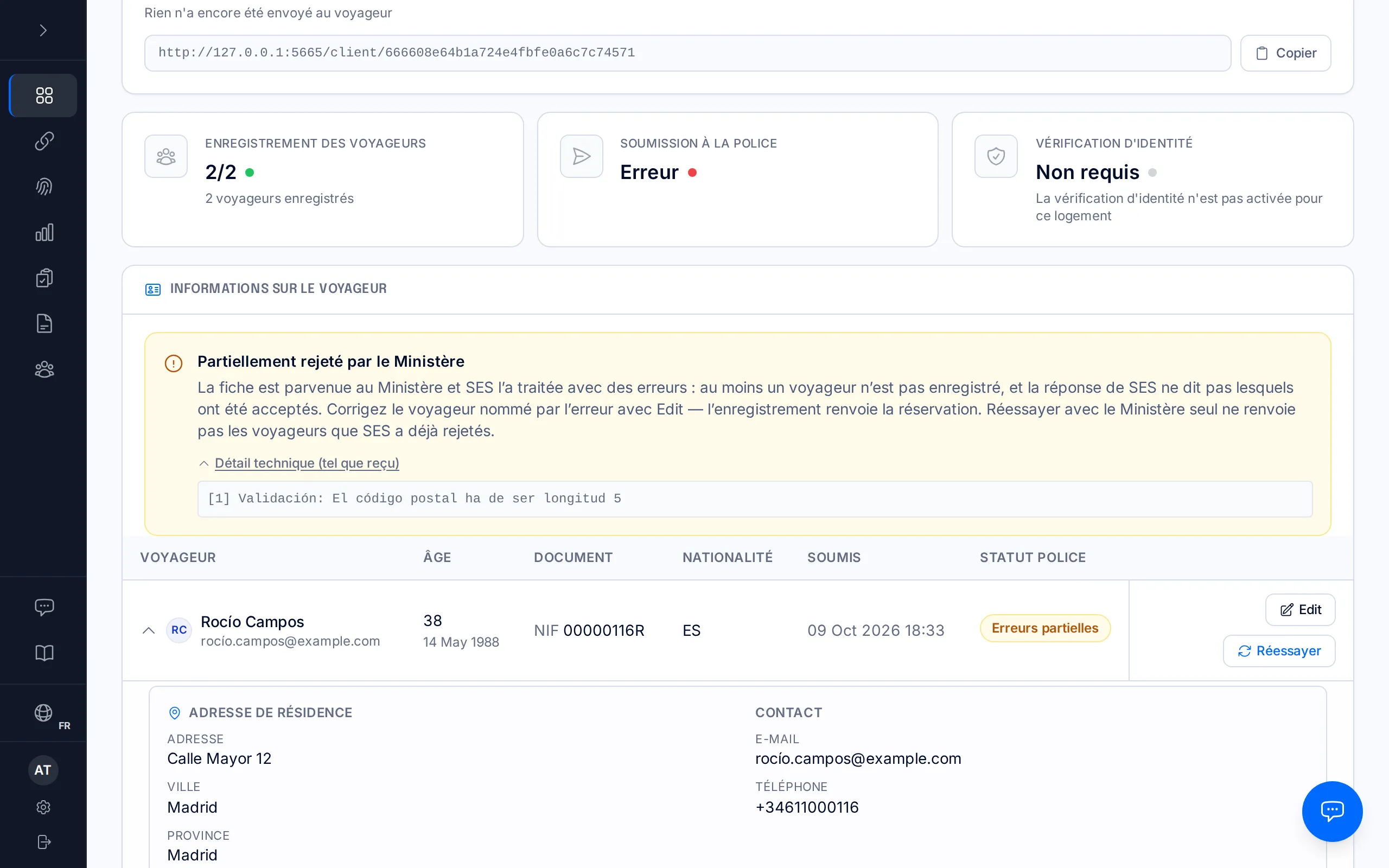Collapse the Détail technique section

pyautogui.click(x=298, y=463)
